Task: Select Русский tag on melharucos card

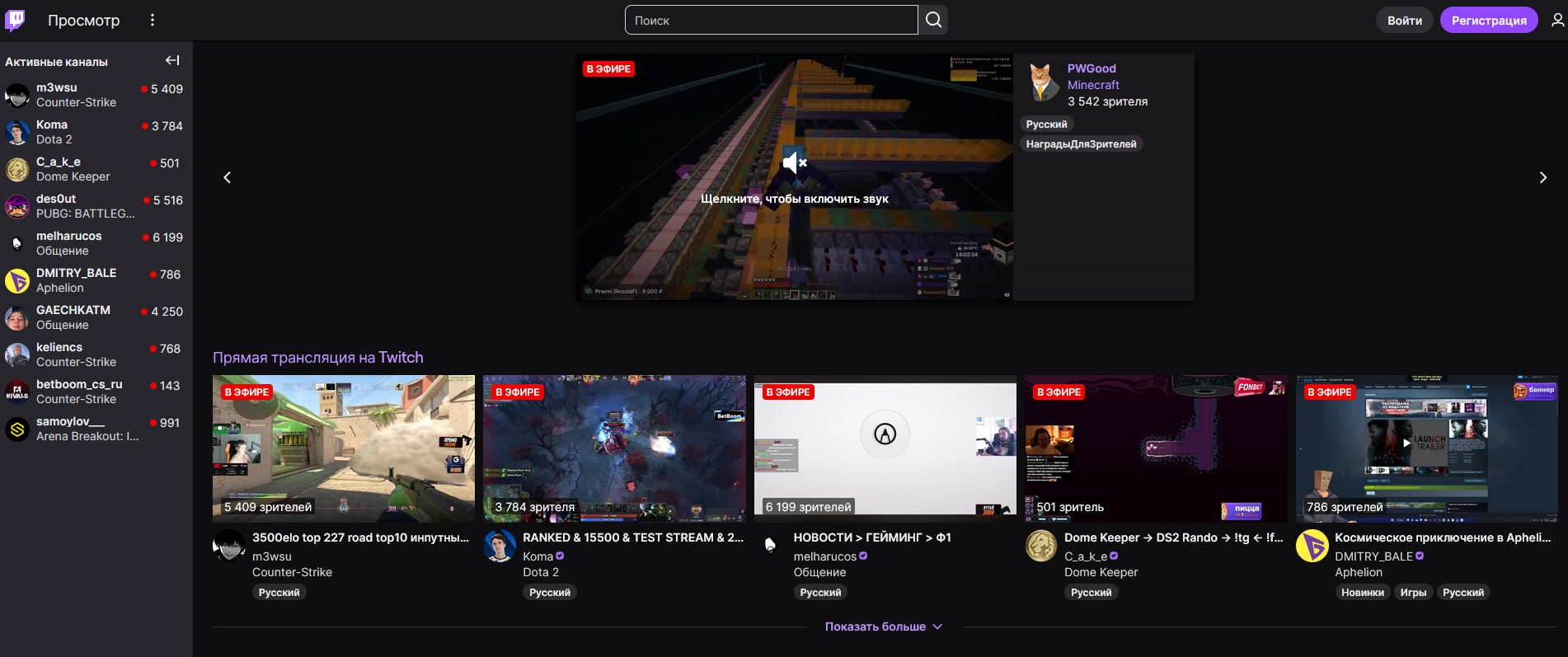Action: pyautogui.click(x=820, y=593)
